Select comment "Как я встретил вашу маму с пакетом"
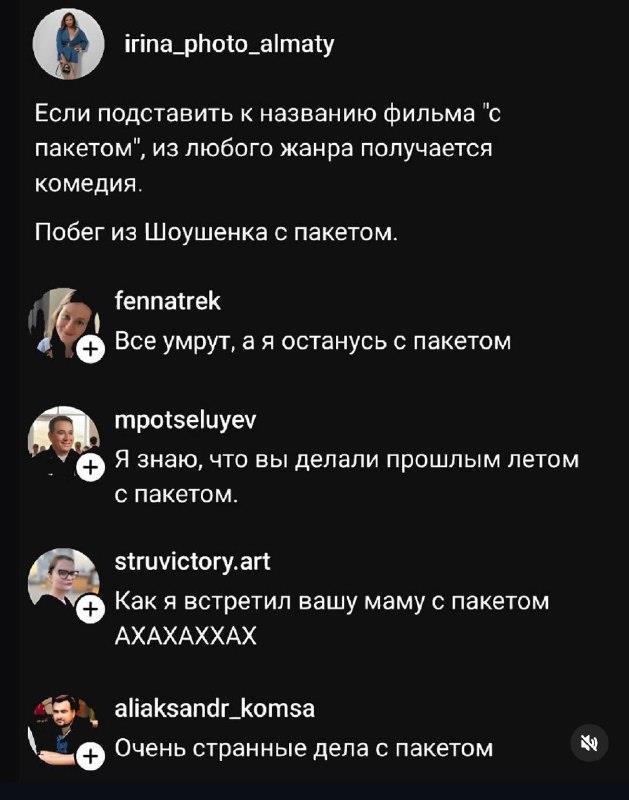The height and width of the screenshot is (800, 629). pyautogui.click(x=332, y=618)
